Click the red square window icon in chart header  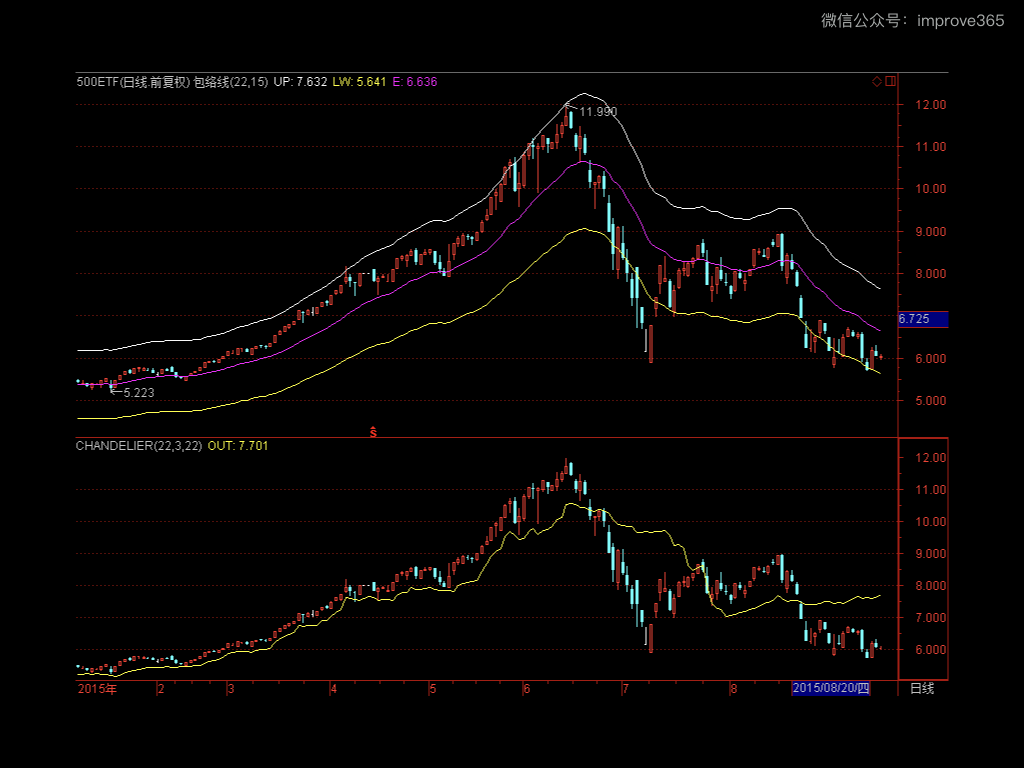891,81
